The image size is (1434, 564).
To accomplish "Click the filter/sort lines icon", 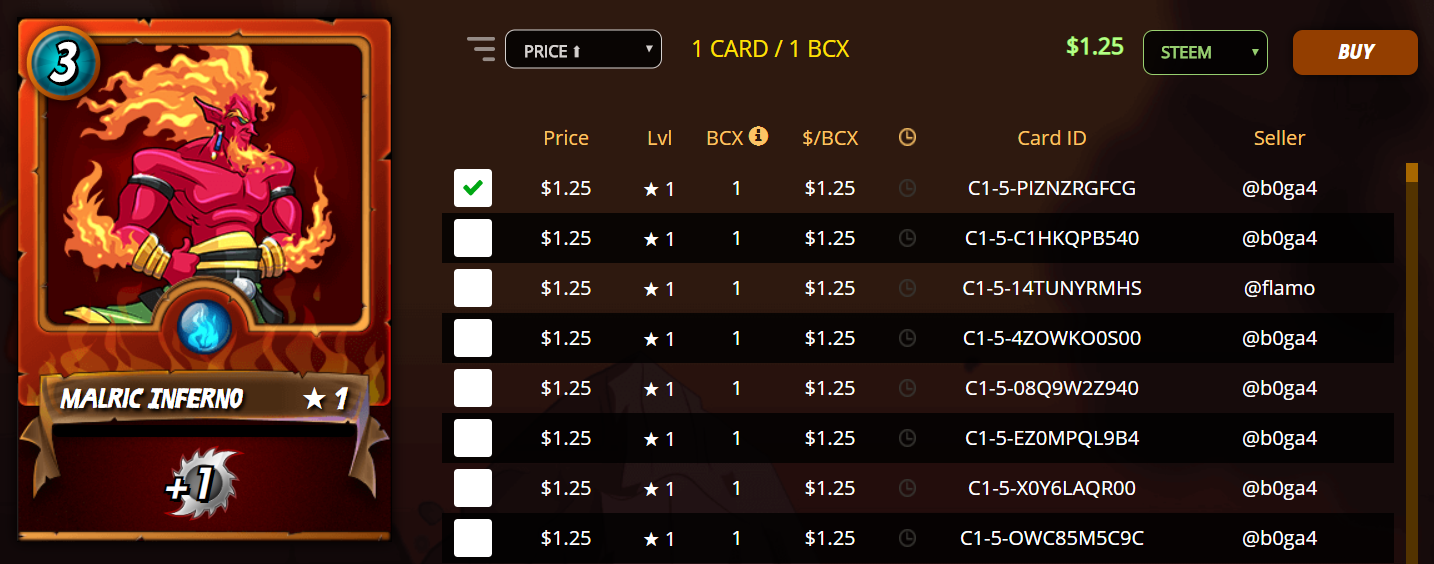I will [x=481, y=48].
